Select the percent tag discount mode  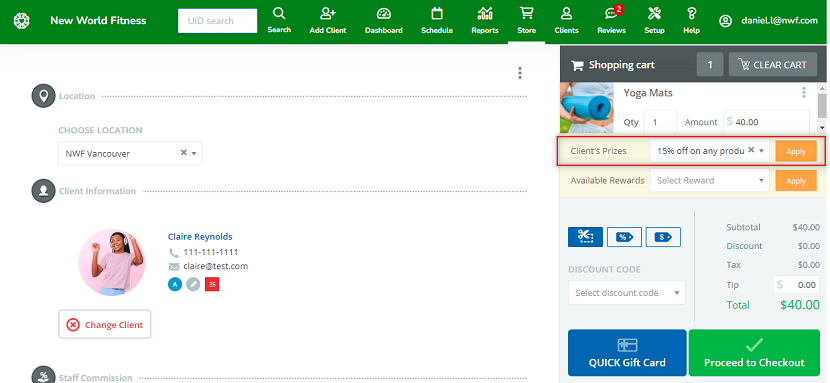(624, 237)
